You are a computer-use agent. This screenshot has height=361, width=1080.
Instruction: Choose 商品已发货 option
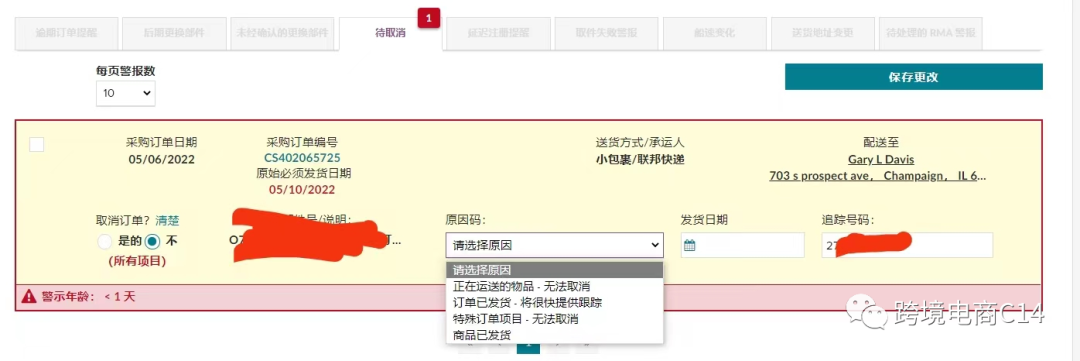tap(554, 335)
